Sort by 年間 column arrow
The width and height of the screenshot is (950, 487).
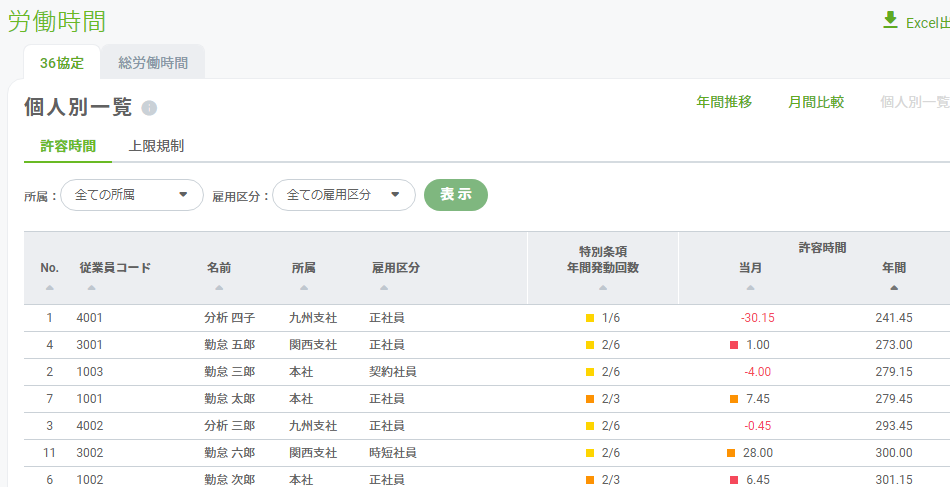[894, 288]
